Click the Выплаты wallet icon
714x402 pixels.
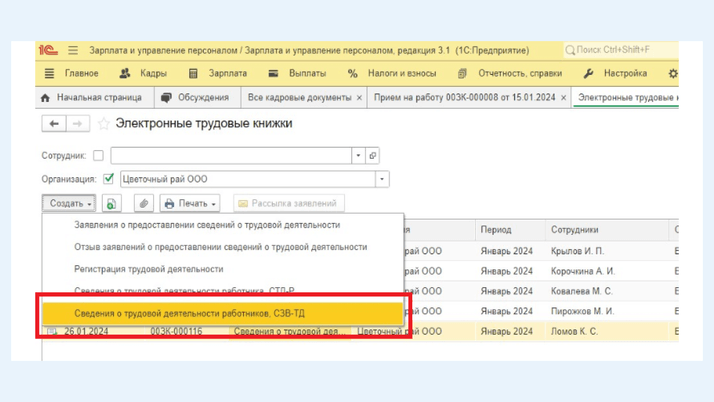coord(273,73)
